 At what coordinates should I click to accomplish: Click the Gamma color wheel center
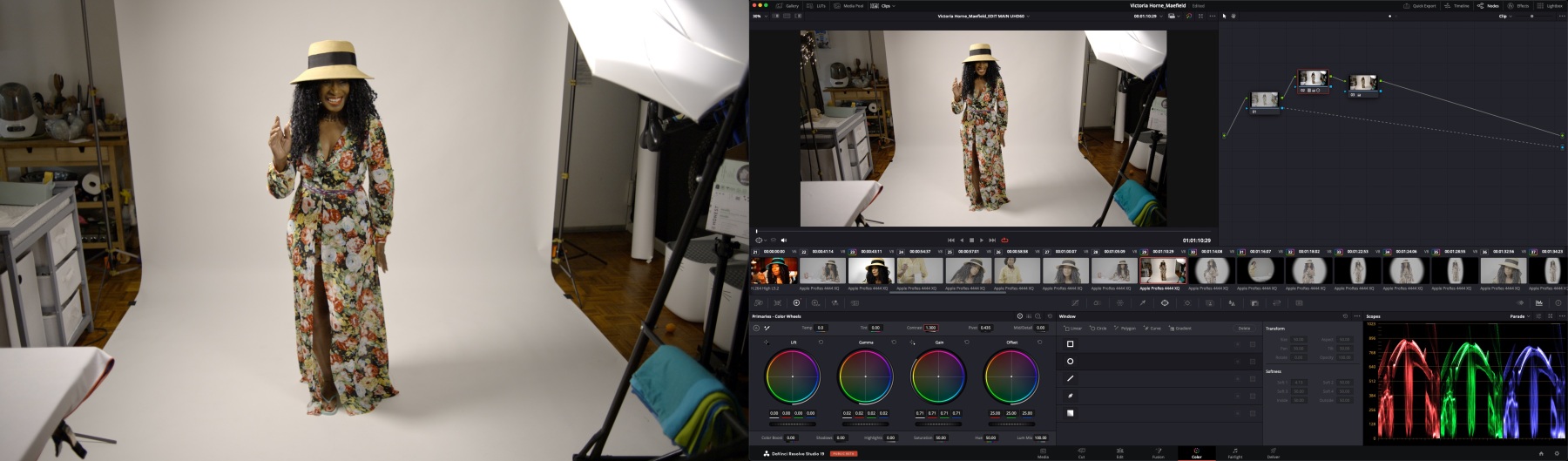tap(866, 376)
